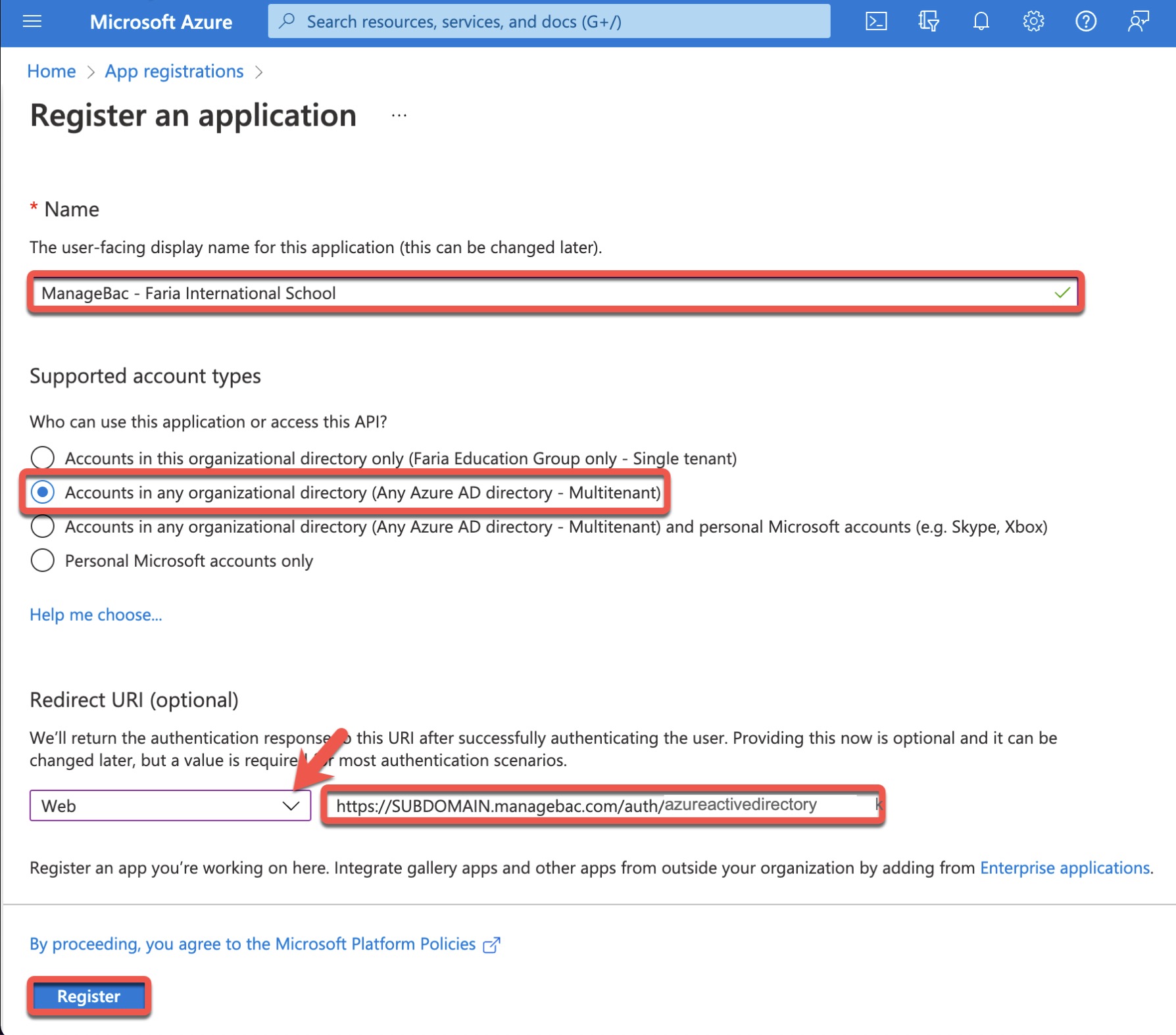Open the ellipsis more options menu

pos(399,116)
